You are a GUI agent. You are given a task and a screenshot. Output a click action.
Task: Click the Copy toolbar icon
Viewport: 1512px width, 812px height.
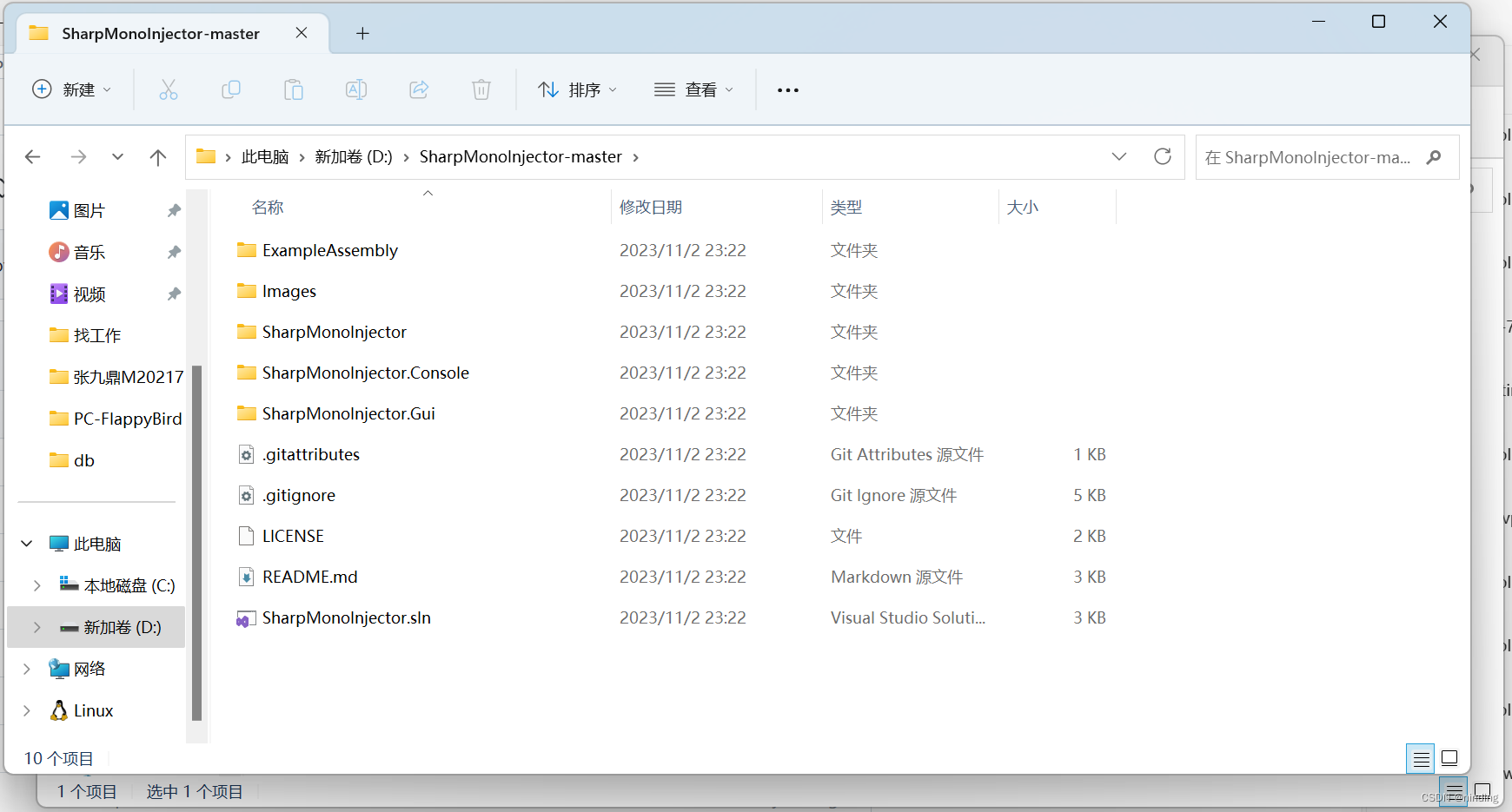pyautogui.click(x=231, y=89)
